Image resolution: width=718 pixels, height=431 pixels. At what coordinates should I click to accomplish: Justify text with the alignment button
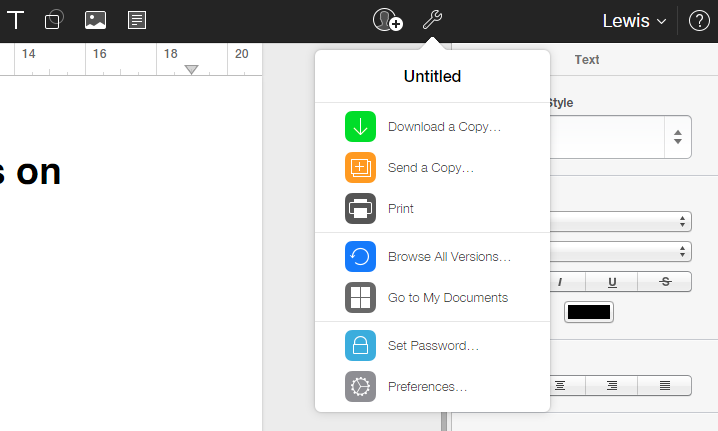[x=665, y=385]
